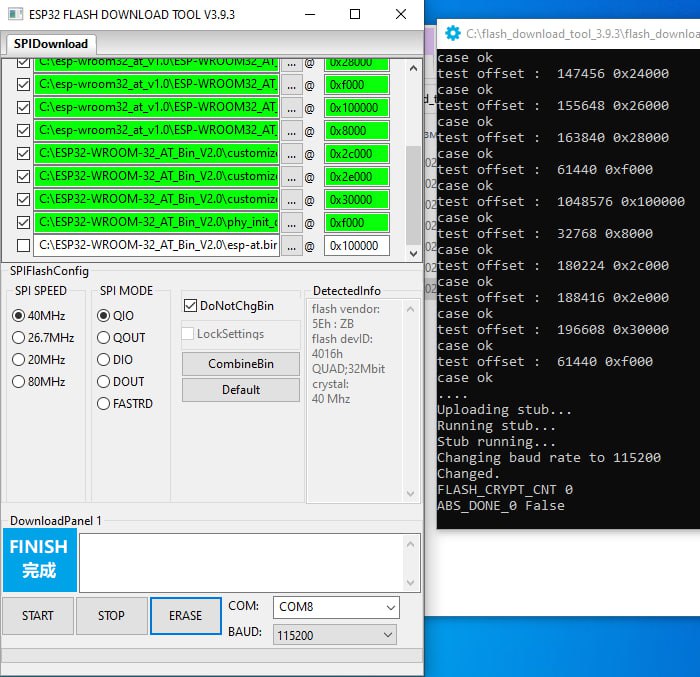Select DIO SPI mode
The image size is (700, 677).
[x=103, y=359]
